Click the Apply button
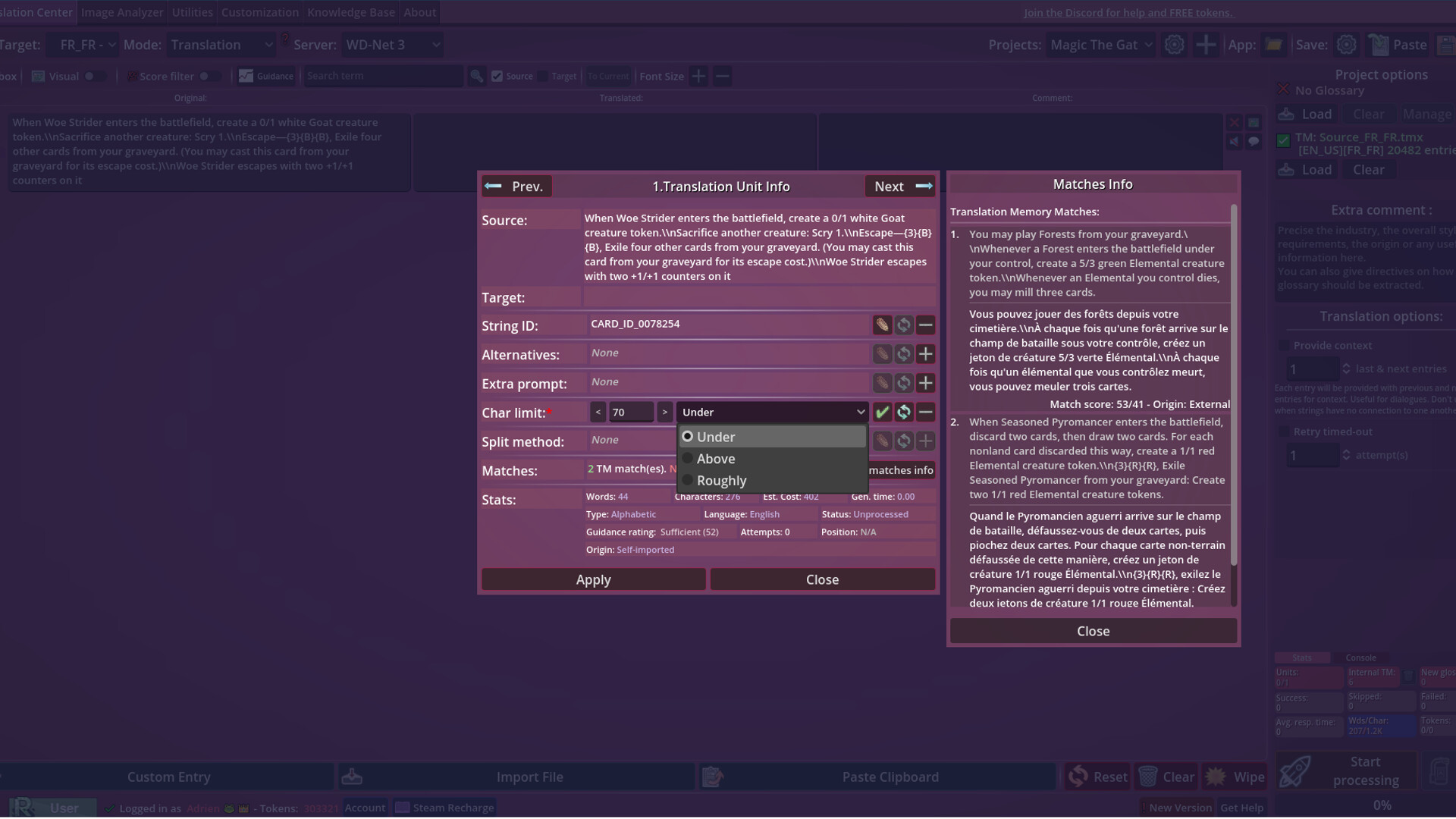 pyautogui.click(x=593, y=579)
